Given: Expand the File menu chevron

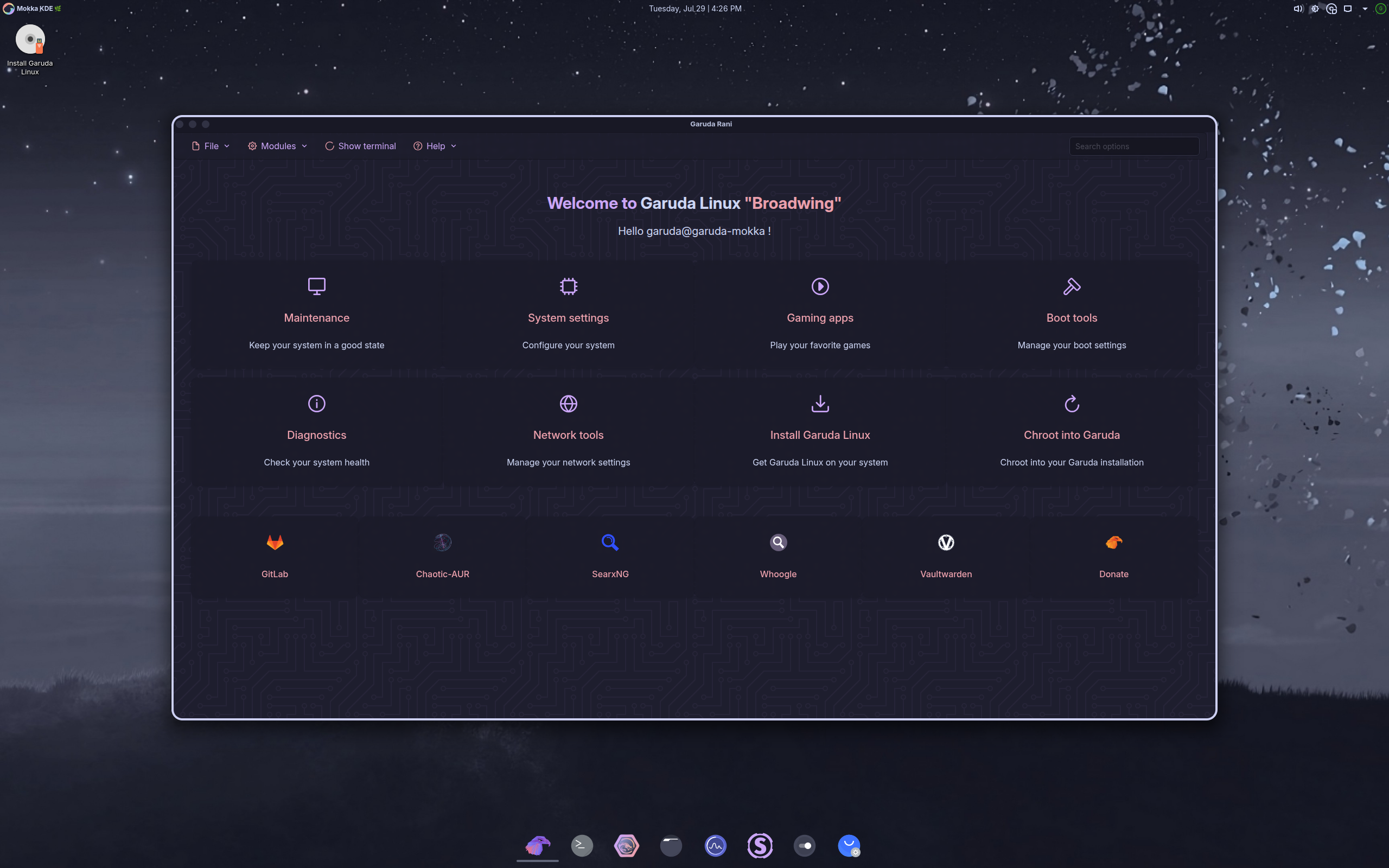Looking at the screenshot, I should 227,146.
